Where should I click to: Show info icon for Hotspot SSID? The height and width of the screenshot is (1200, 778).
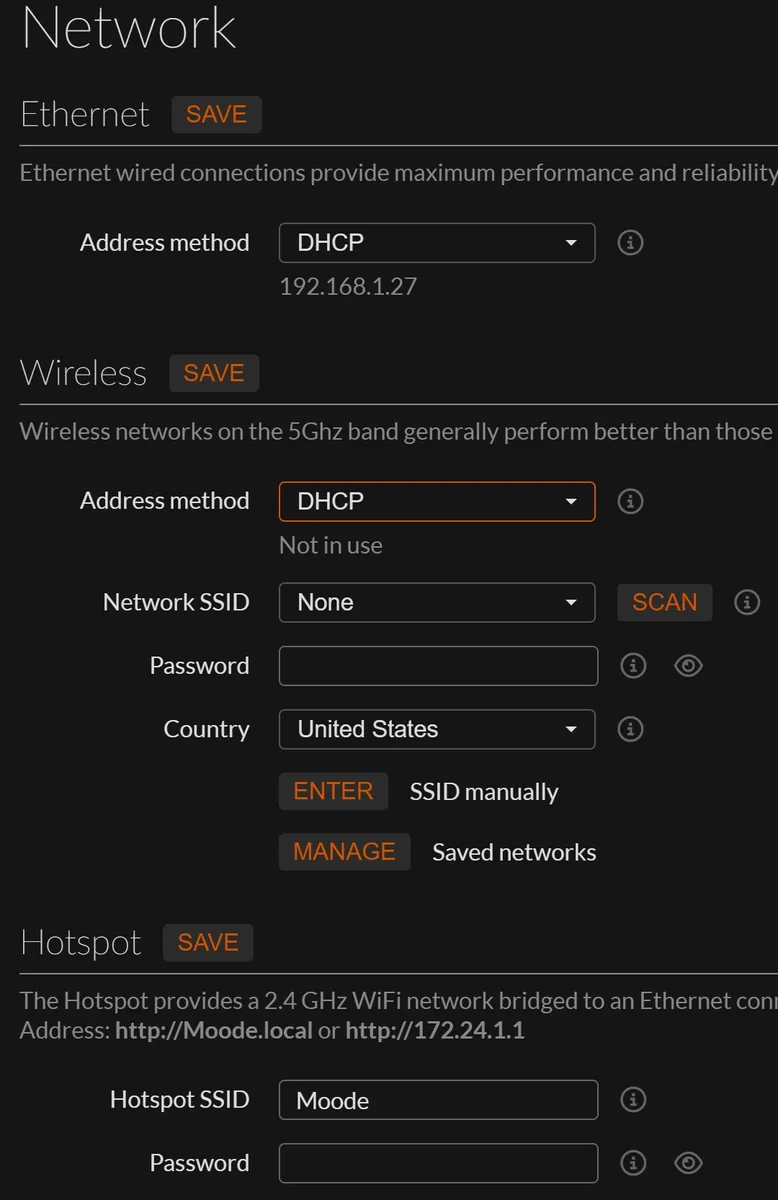coord(633,1099)
